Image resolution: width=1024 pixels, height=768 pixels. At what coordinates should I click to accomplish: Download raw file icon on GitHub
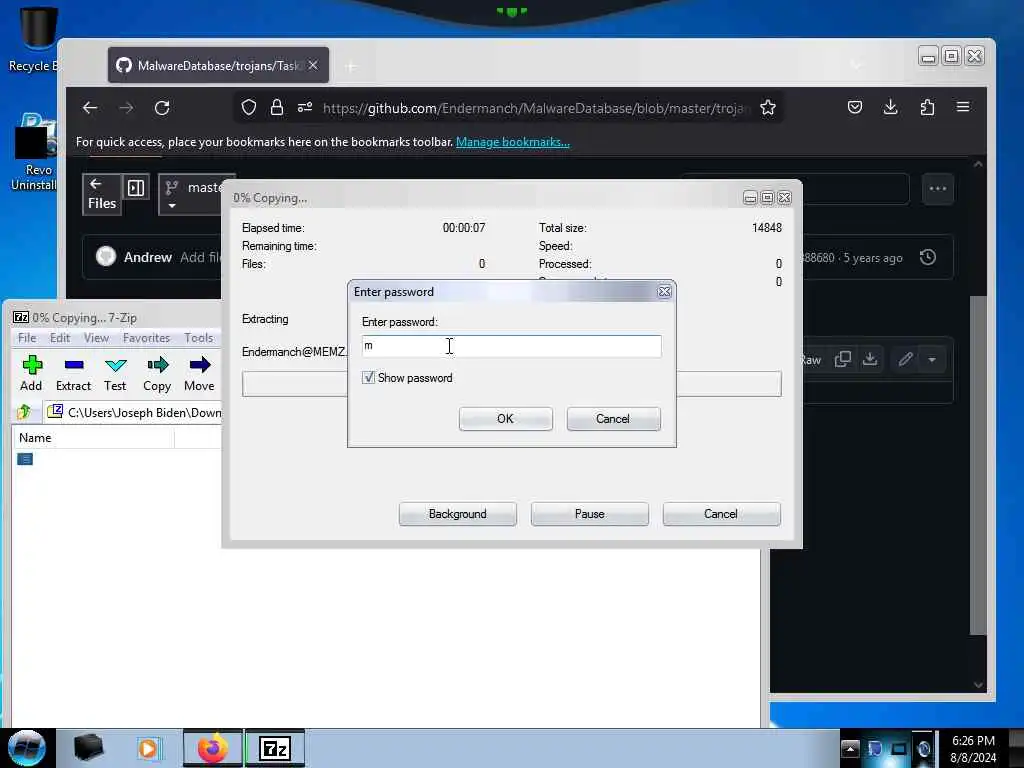click(x=870, y=359)
